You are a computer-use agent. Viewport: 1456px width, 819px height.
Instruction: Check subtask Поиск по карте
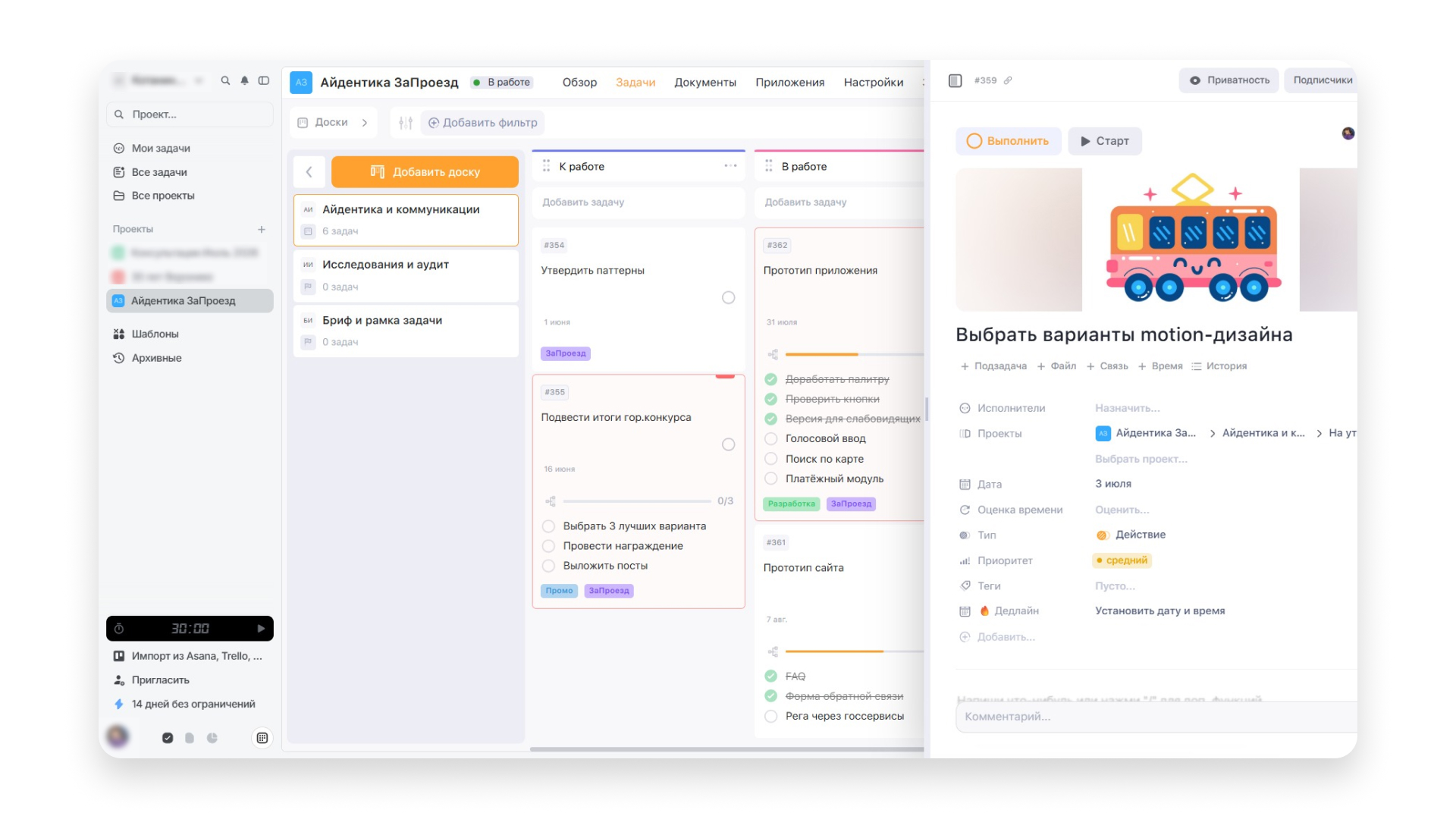tap(771, 459)
